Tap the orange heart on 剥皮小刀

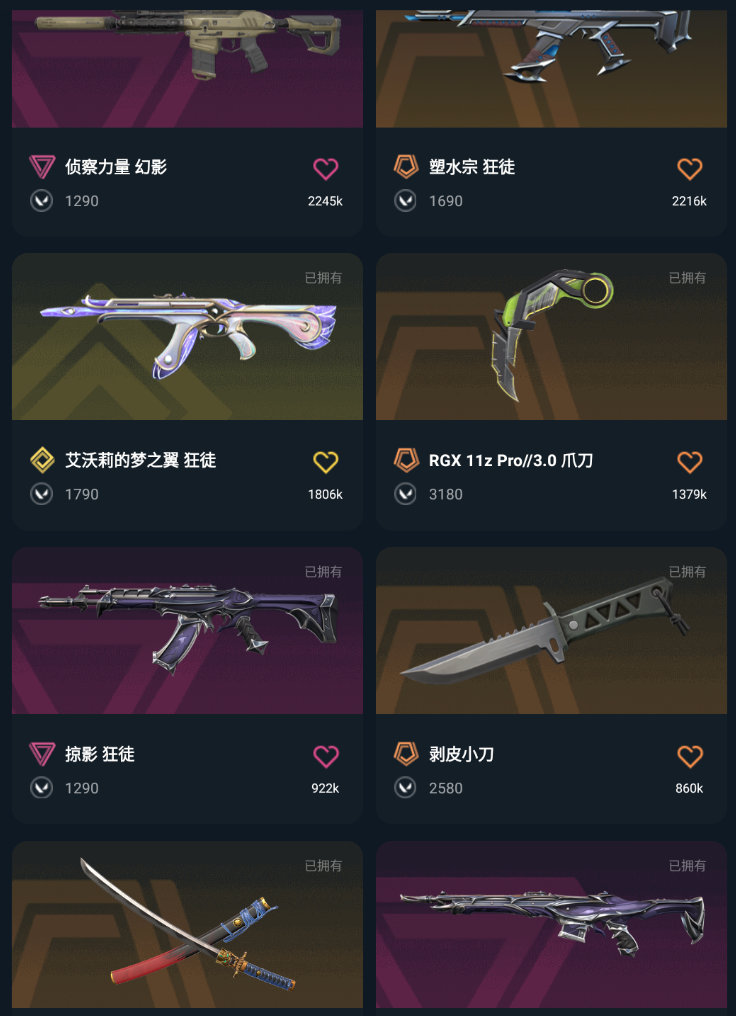click(x=689, y=756)
